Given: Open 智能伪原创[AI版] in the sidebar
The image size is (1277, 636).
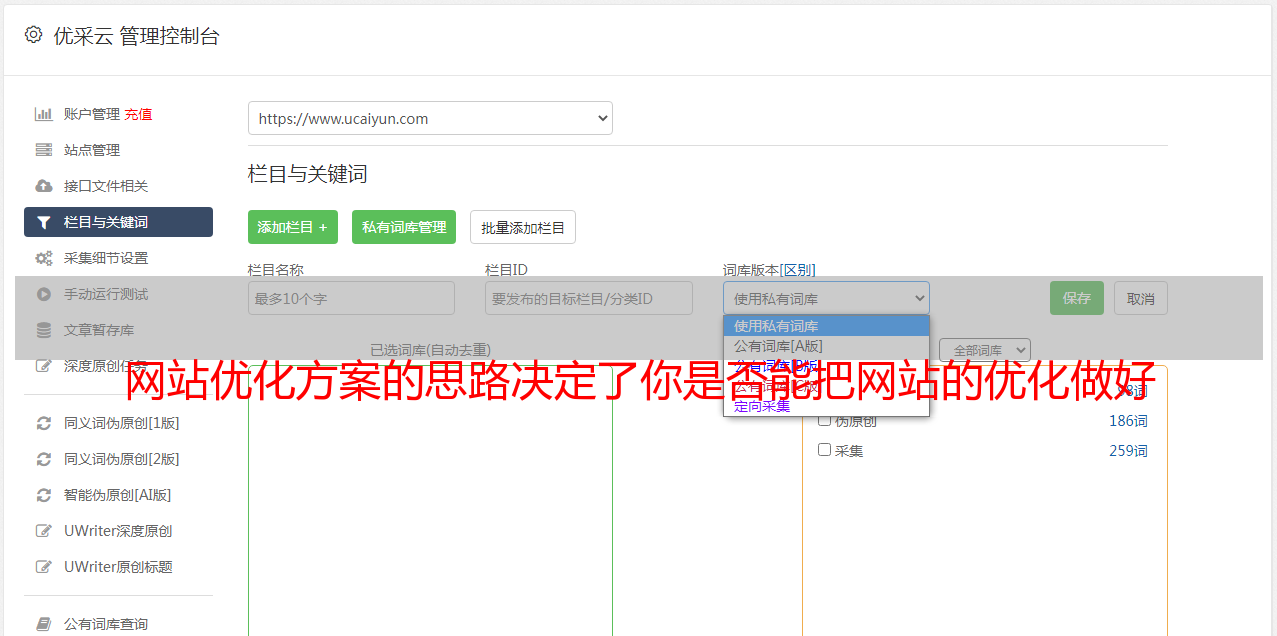Looking at the screenshot, I should [118, 495].
